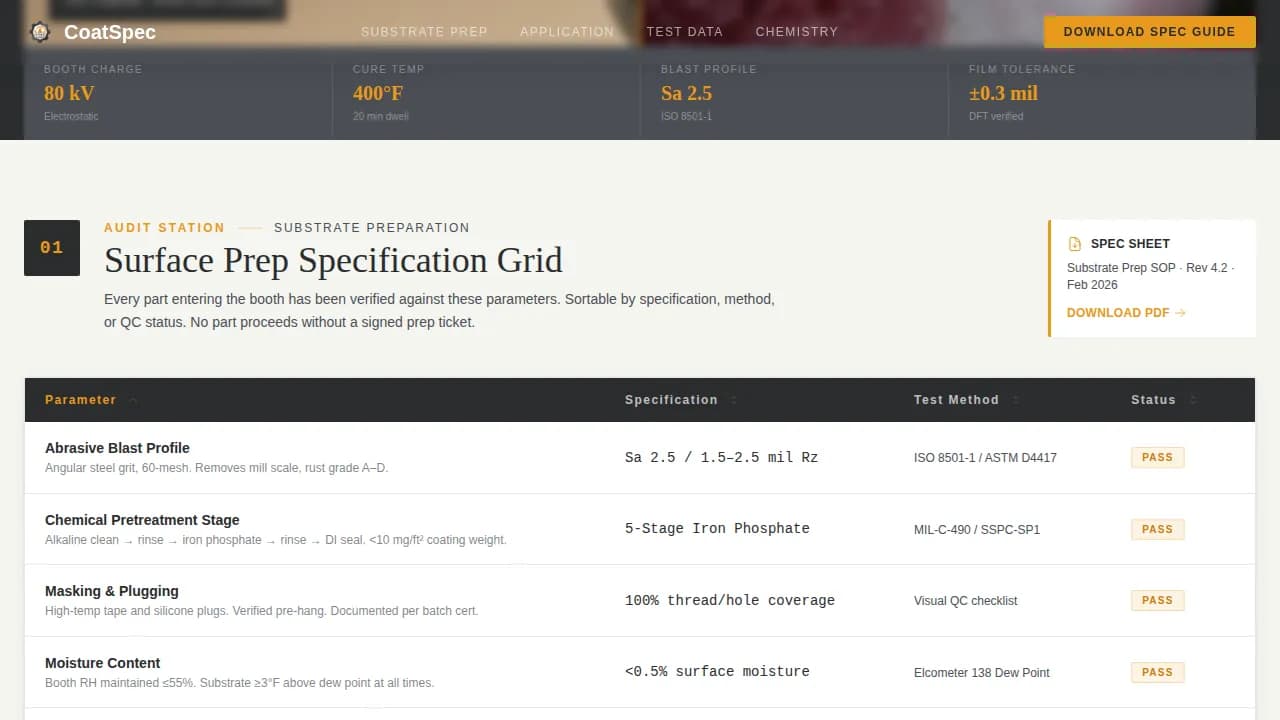Click the CoatSpec gear logo icon
This screenshot has height=720, width=1280.
tap(40, 31)
